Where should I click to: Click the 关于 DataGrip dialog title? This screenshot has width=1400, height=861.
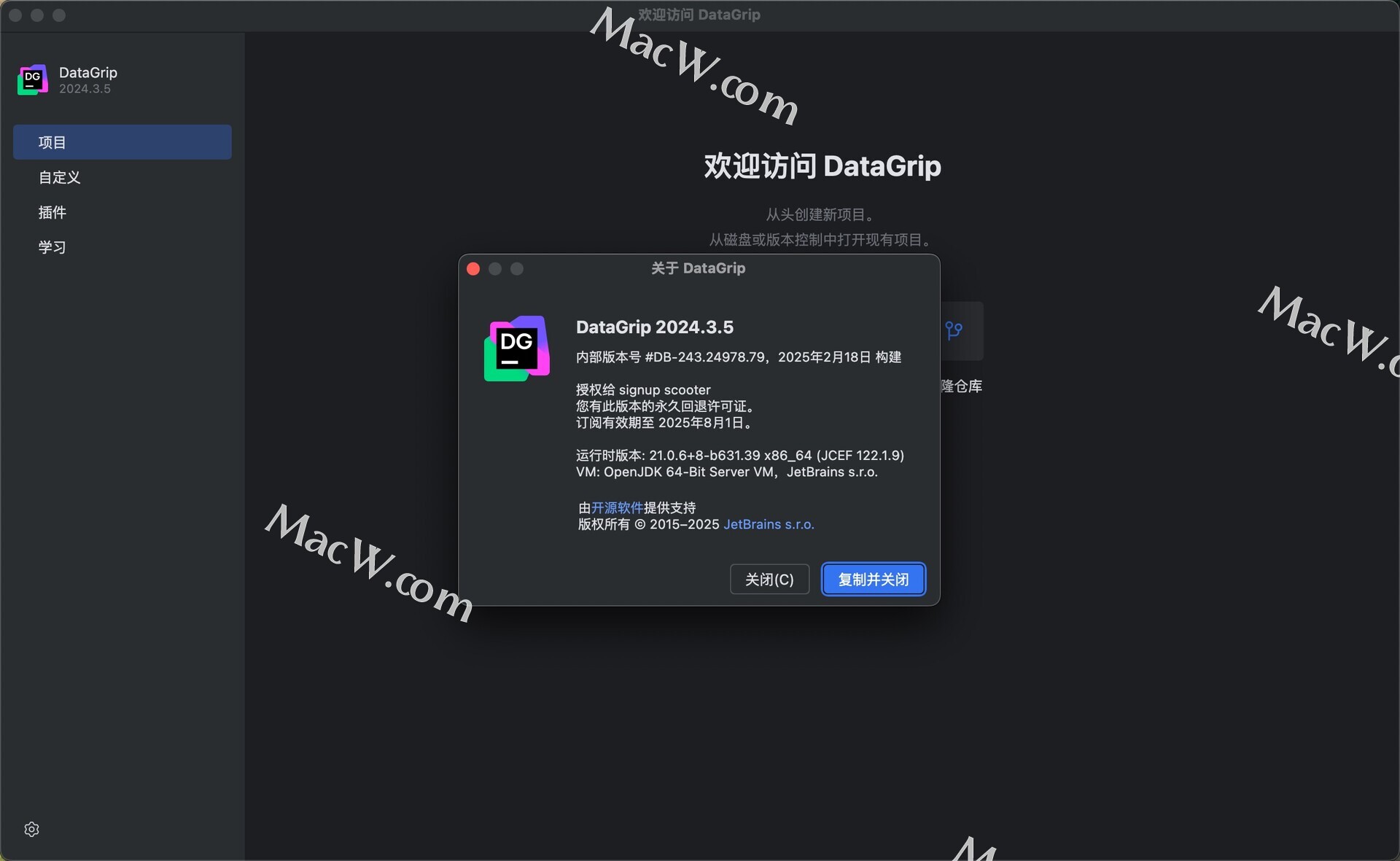[x=698, y=268]
